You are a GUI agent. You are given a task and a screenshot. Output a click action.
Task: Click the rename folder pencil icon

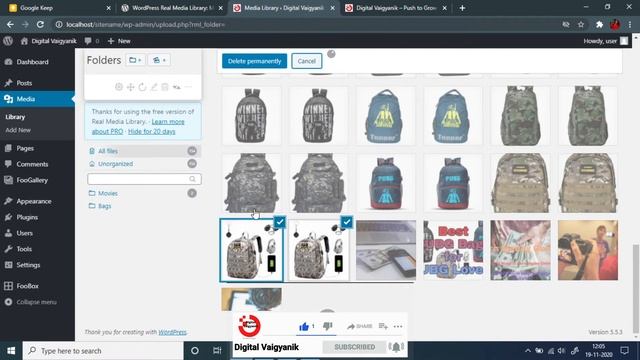154,87
